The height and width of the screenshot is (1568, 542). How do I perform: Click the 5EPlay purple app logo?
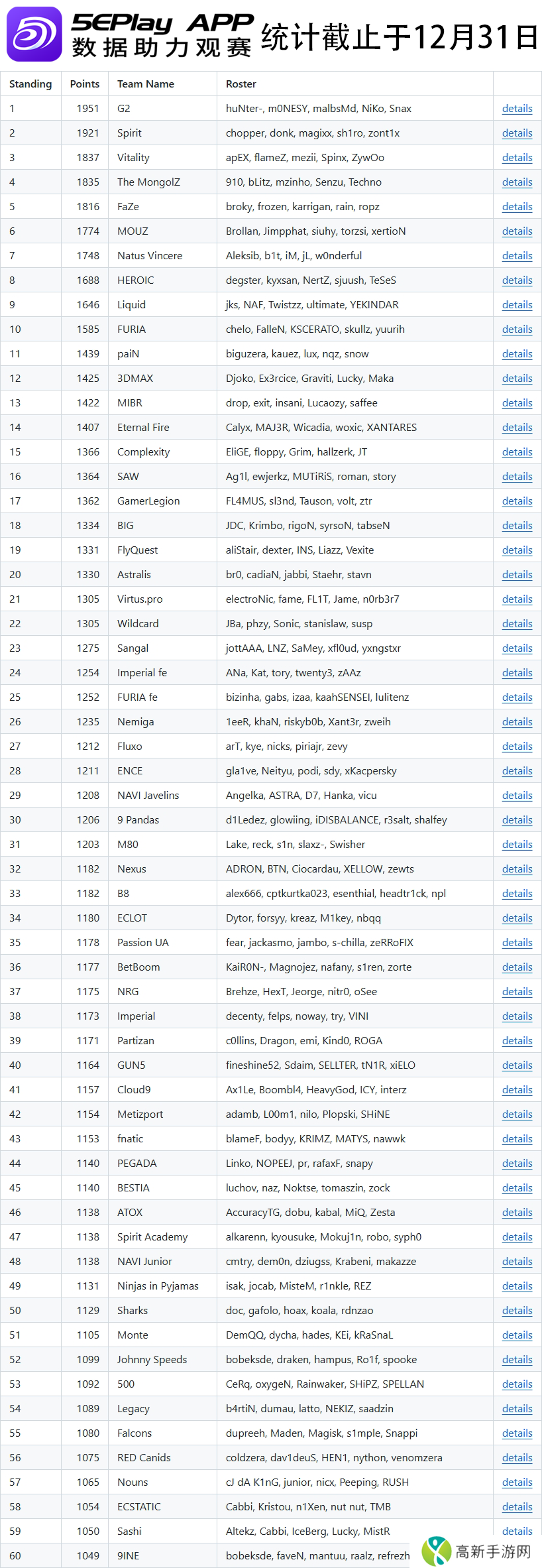34,34
